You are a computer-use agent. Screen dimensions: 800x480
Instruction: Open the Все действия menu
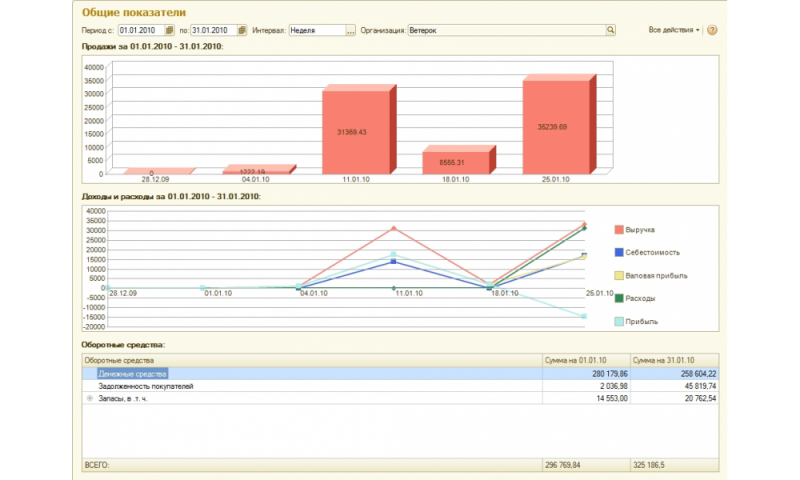pyautogui.click(x=674, y=31)
